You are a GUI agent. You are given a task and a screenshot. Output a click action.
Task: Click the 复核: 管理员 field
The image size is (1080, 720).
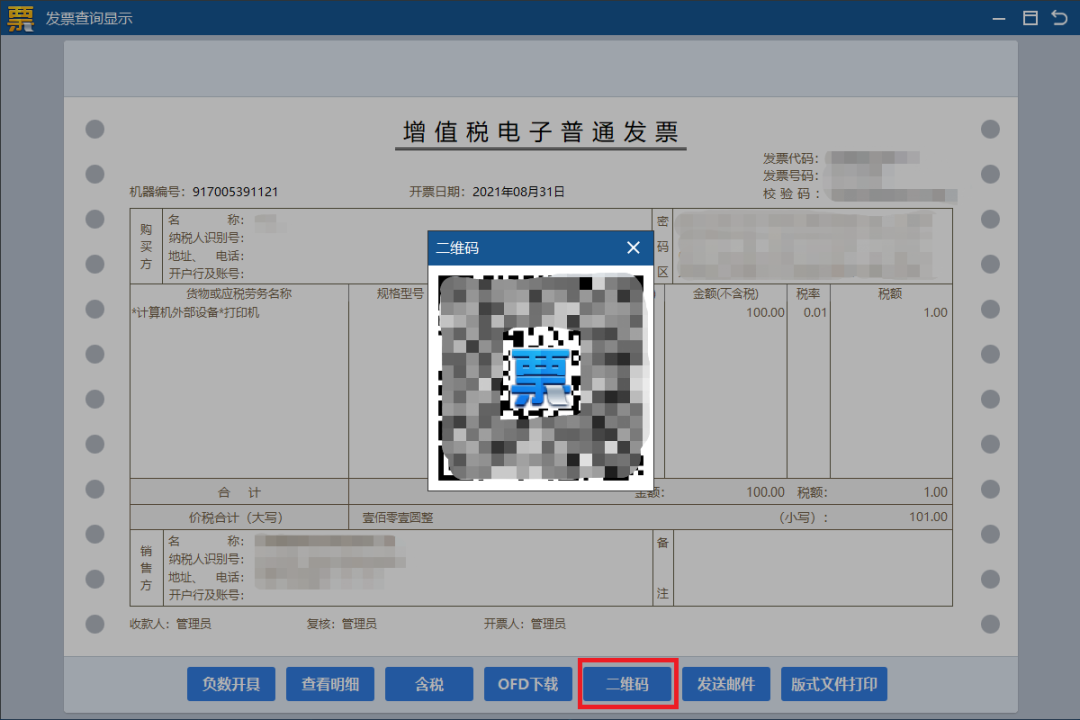tap(342, 624)
